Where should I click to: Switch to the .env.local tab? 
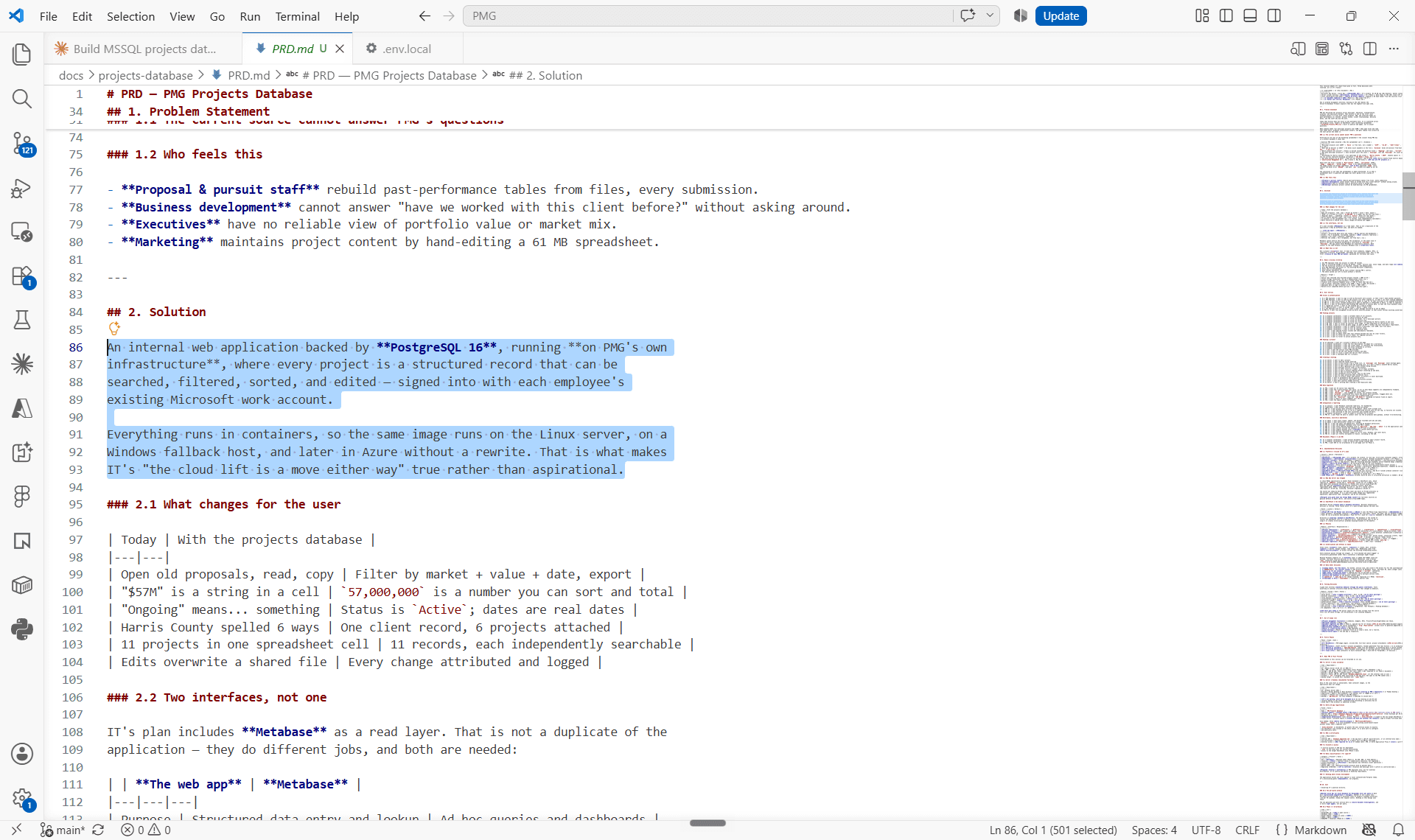[x=408, y=49]
